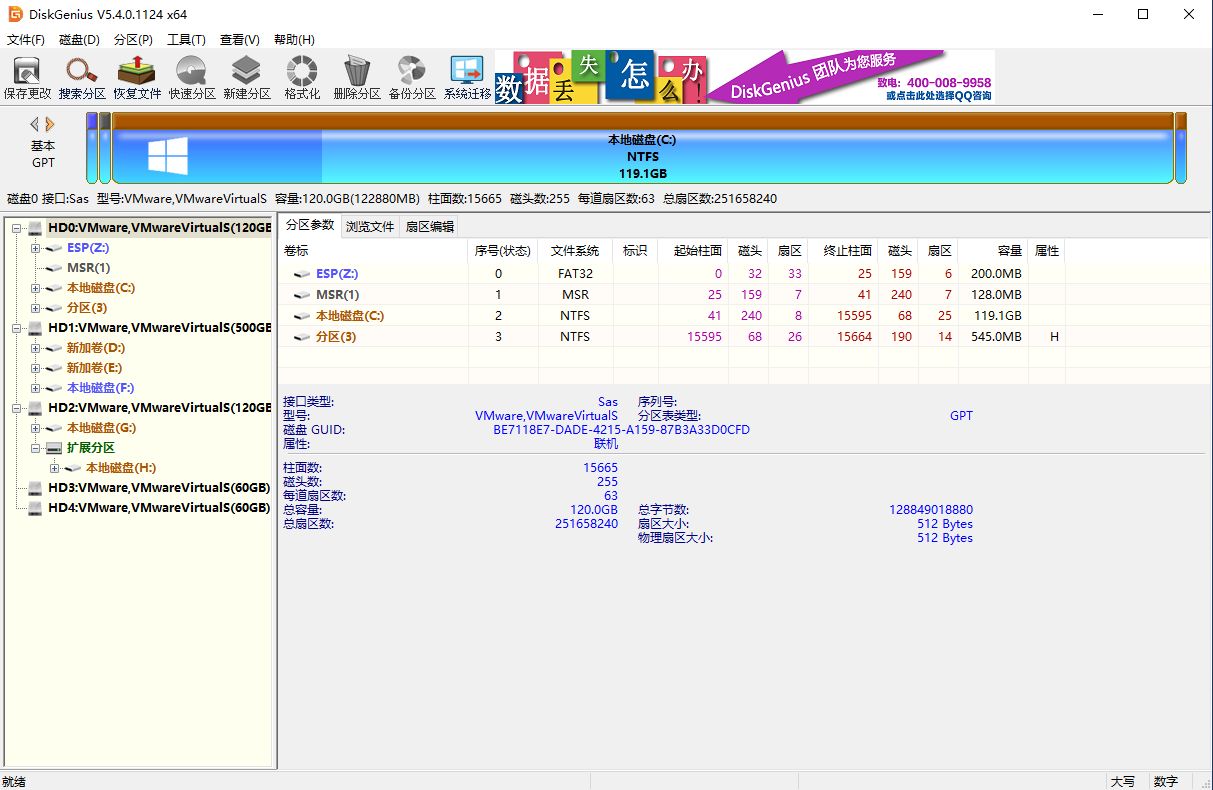Go to previous disk with left arrow
This screenshot has height=790, width=1213.
[x=35, y=124]
